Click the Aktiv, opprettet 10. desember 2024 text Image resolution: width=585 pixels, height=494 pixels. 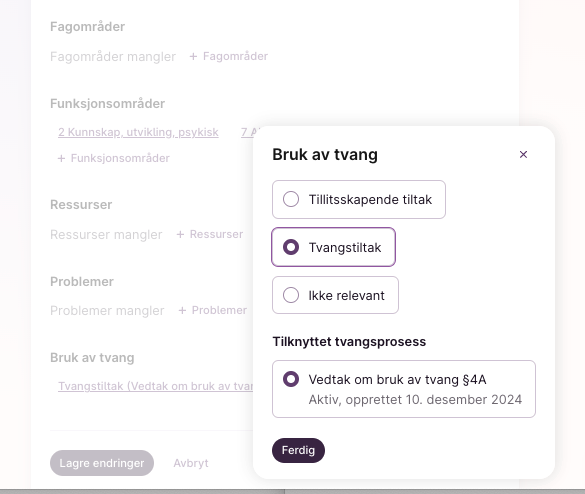415,400
